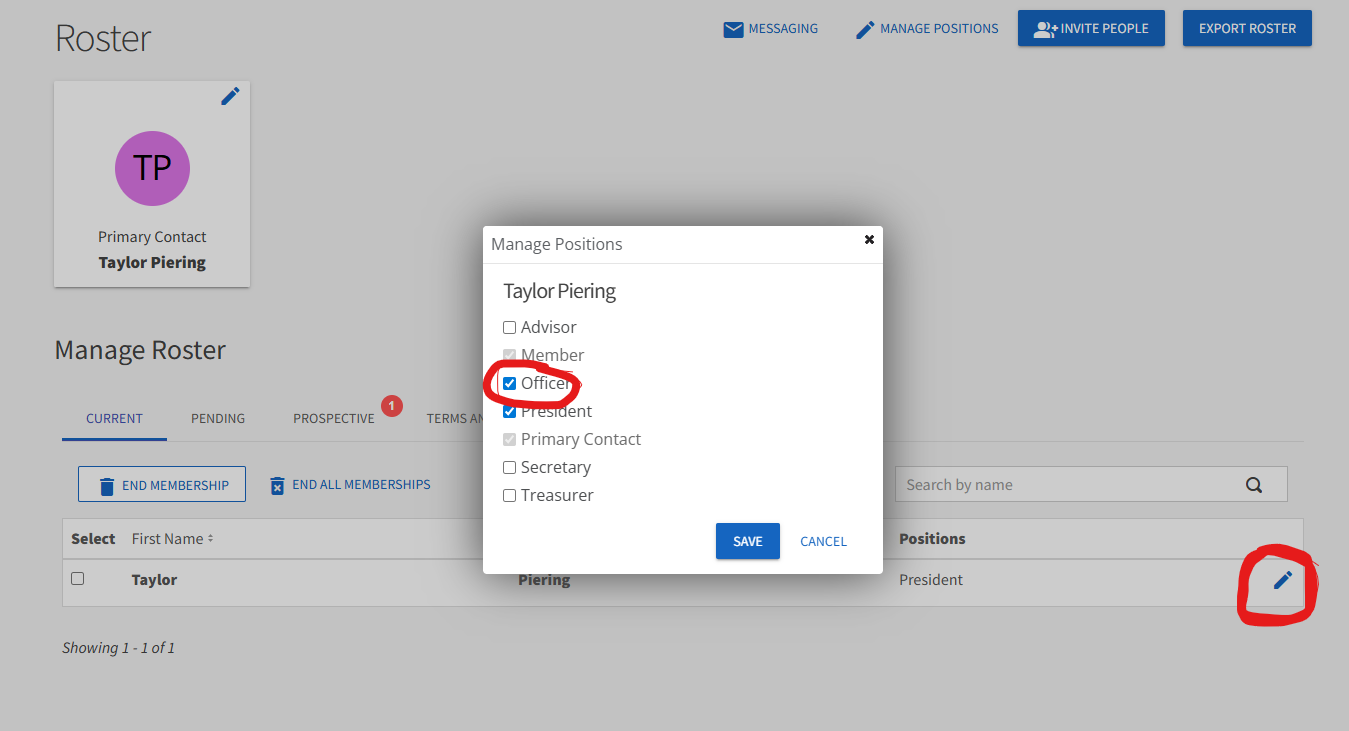Viewport: 1349px width, 731px height.
Task: Tick the Treasurer checkbox
Action: [510, 495]
